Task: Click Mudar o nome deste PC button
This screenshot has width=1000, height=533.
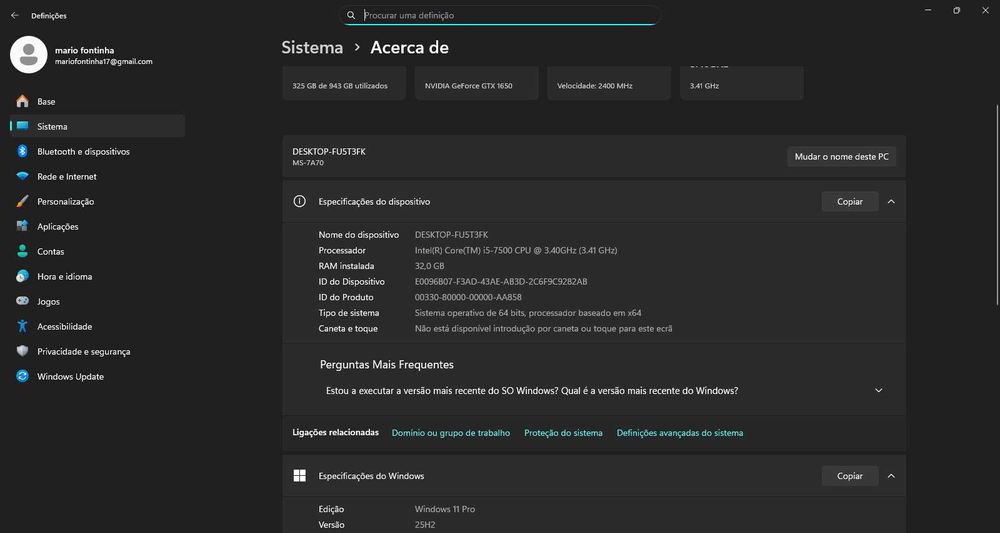Action: coord(841,156)
